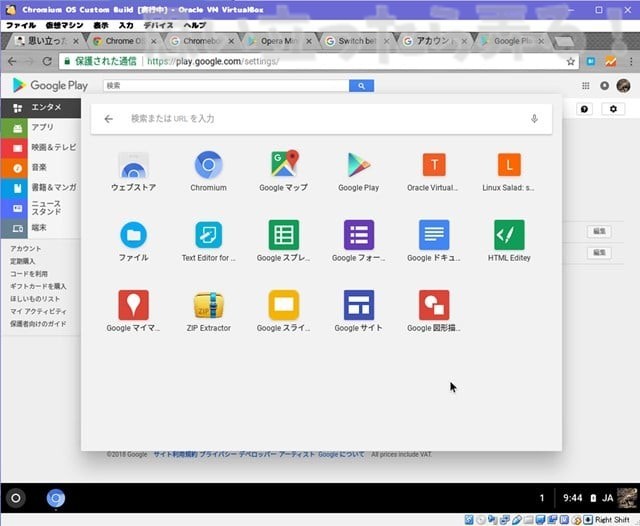Image resolution: width=640 pixels, height=526 pixels.
Task: Open Google account avatar in Play header
Action: click(623, 86)
